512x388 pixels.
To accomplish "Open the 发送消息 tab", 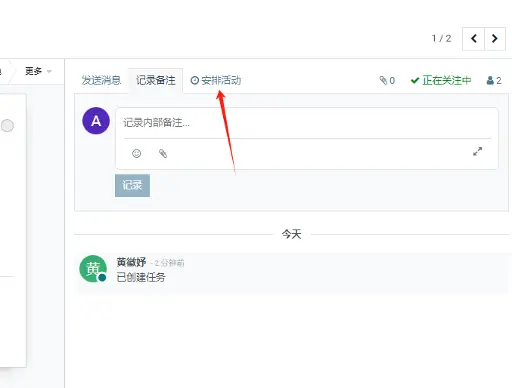I will click(101, 80).
